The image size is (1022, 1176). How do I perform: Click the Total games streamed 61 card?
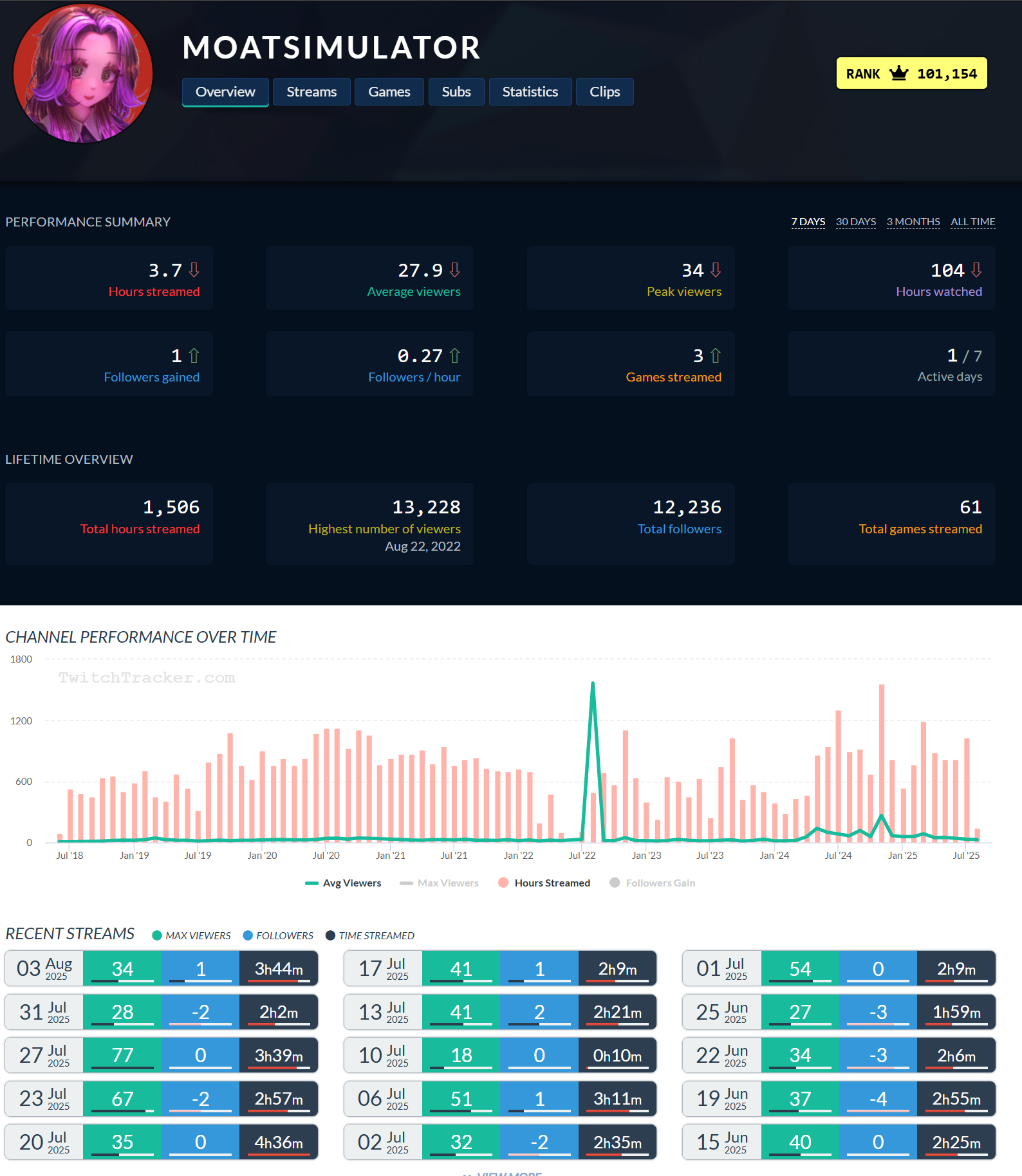point(891,524)
